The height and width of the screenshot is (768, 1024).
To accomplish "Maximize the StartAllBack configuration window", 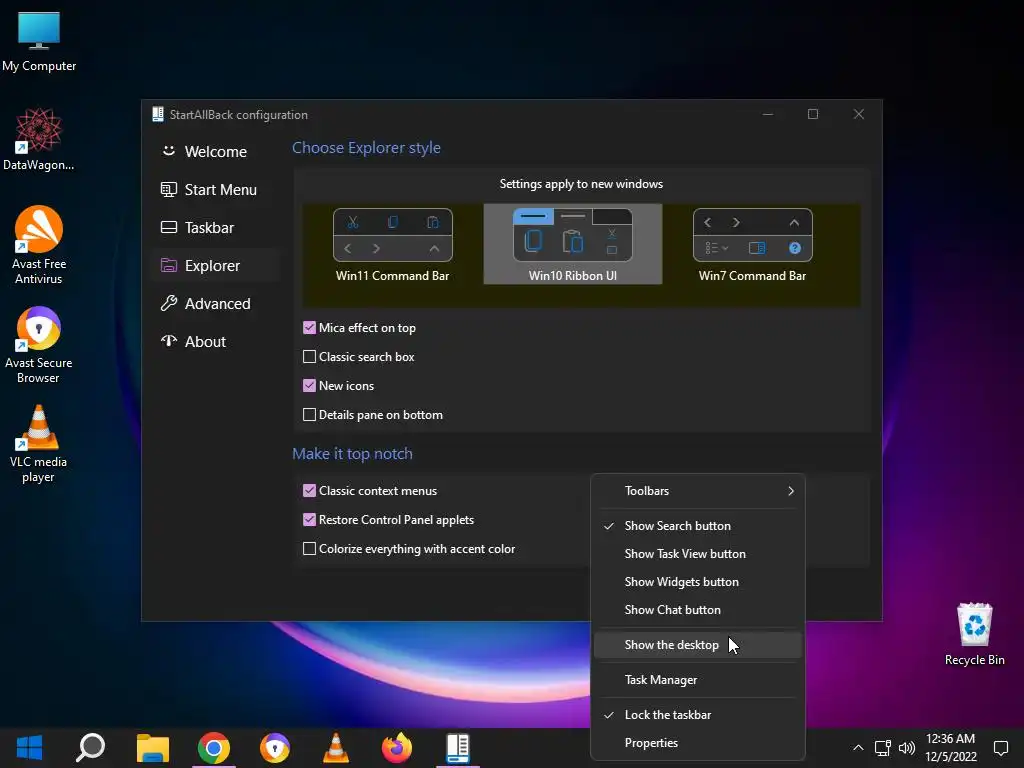I will coord(813,114).
